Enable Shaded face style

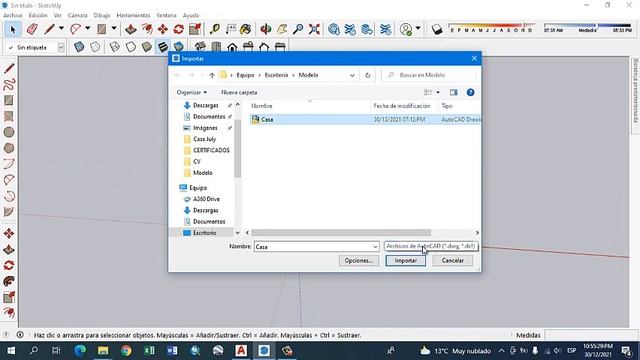(x=147, y=47)
